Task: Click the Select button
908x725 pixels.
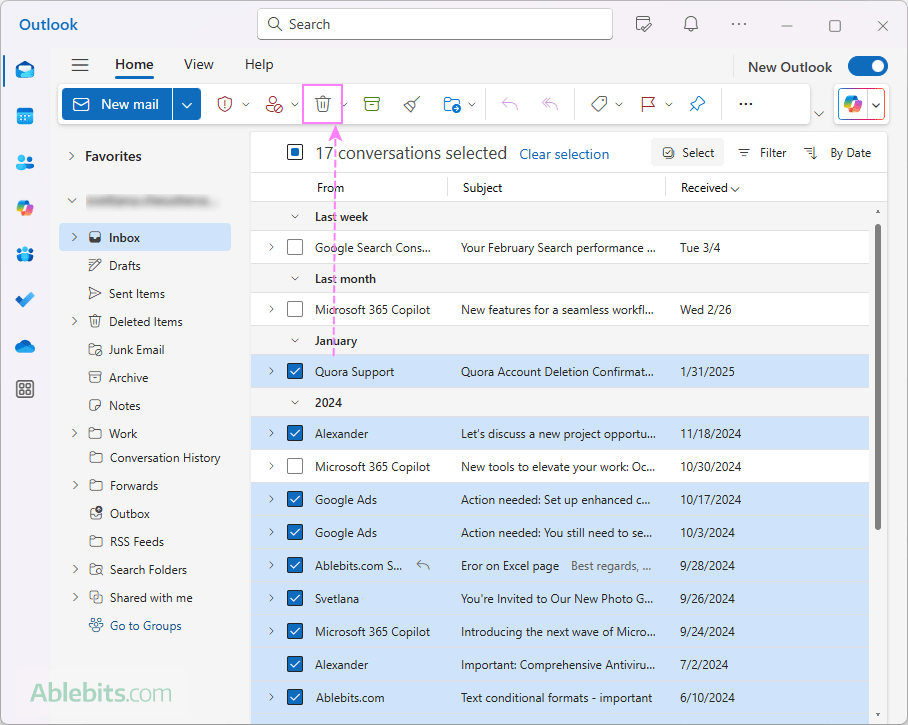Action: pyautogui.click(x=688, y=153)
